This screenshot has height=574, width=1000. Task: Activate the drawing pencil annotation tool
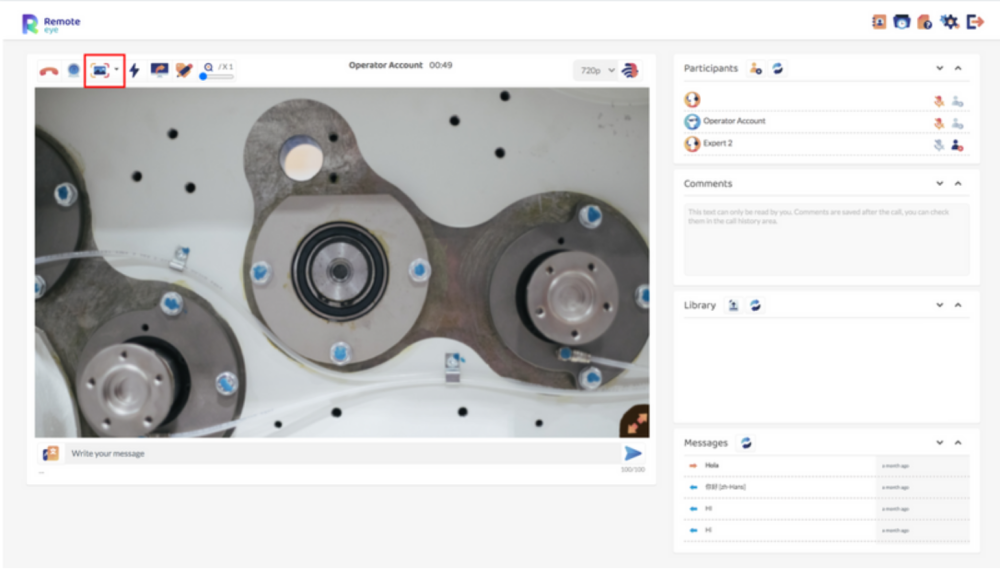click(x=184, y=70)
